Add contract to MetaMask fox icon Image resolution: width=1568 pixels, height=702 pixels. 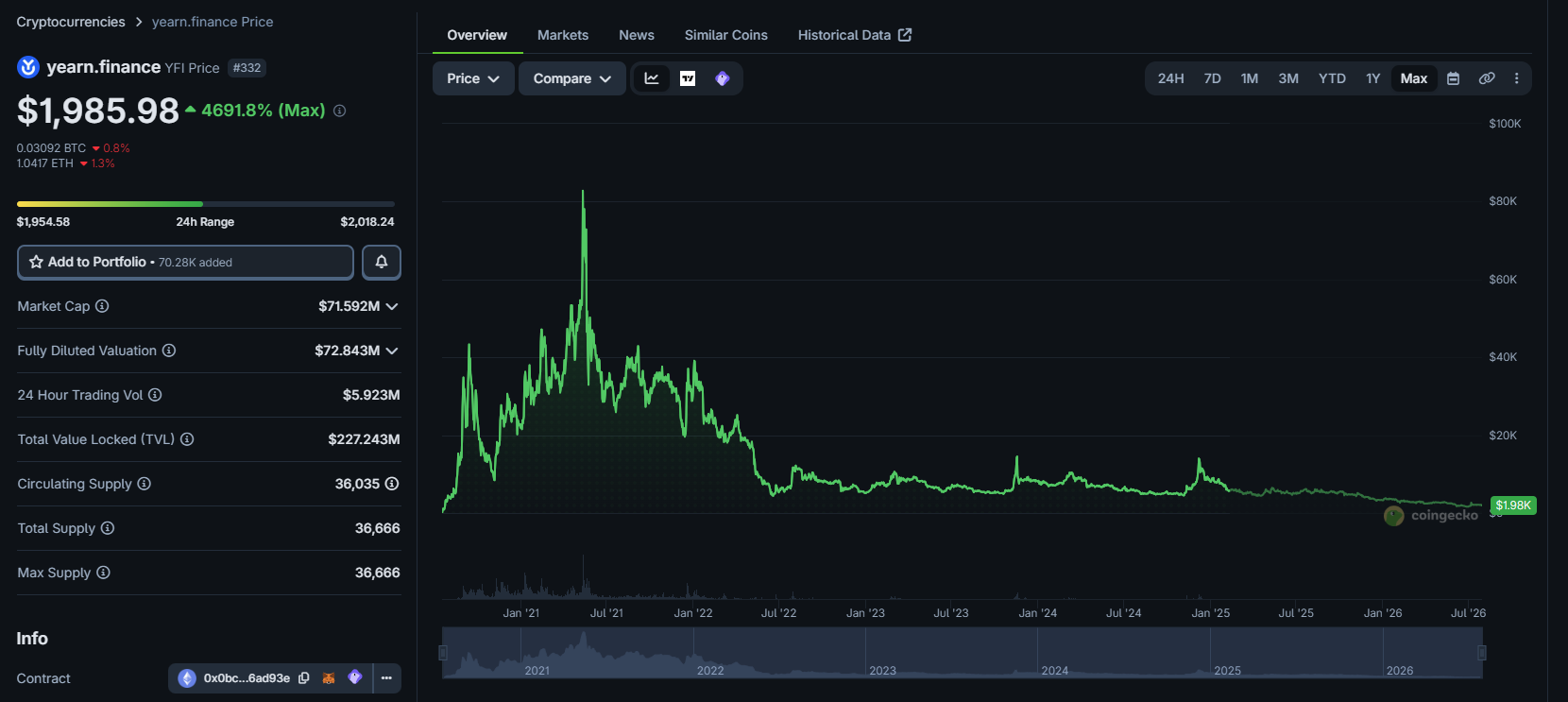[x=329, y=677]
